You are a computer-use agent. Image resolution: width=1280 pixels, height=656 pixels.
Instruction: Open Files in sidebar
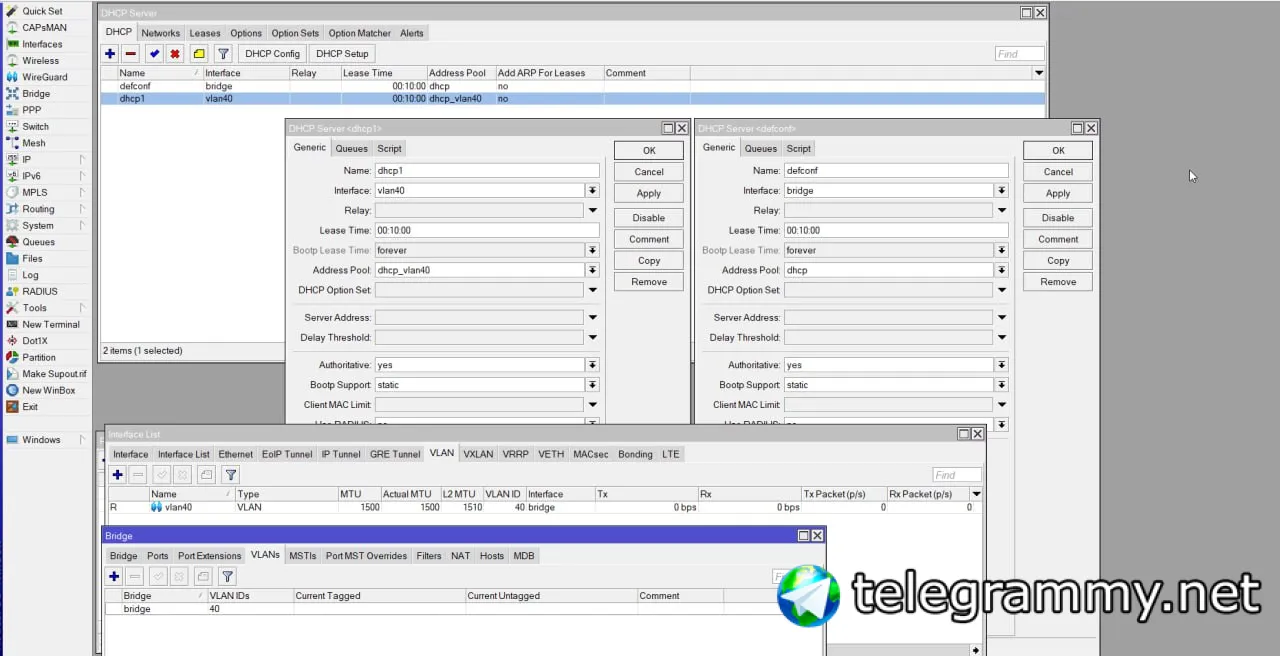(x=32, y=258)
